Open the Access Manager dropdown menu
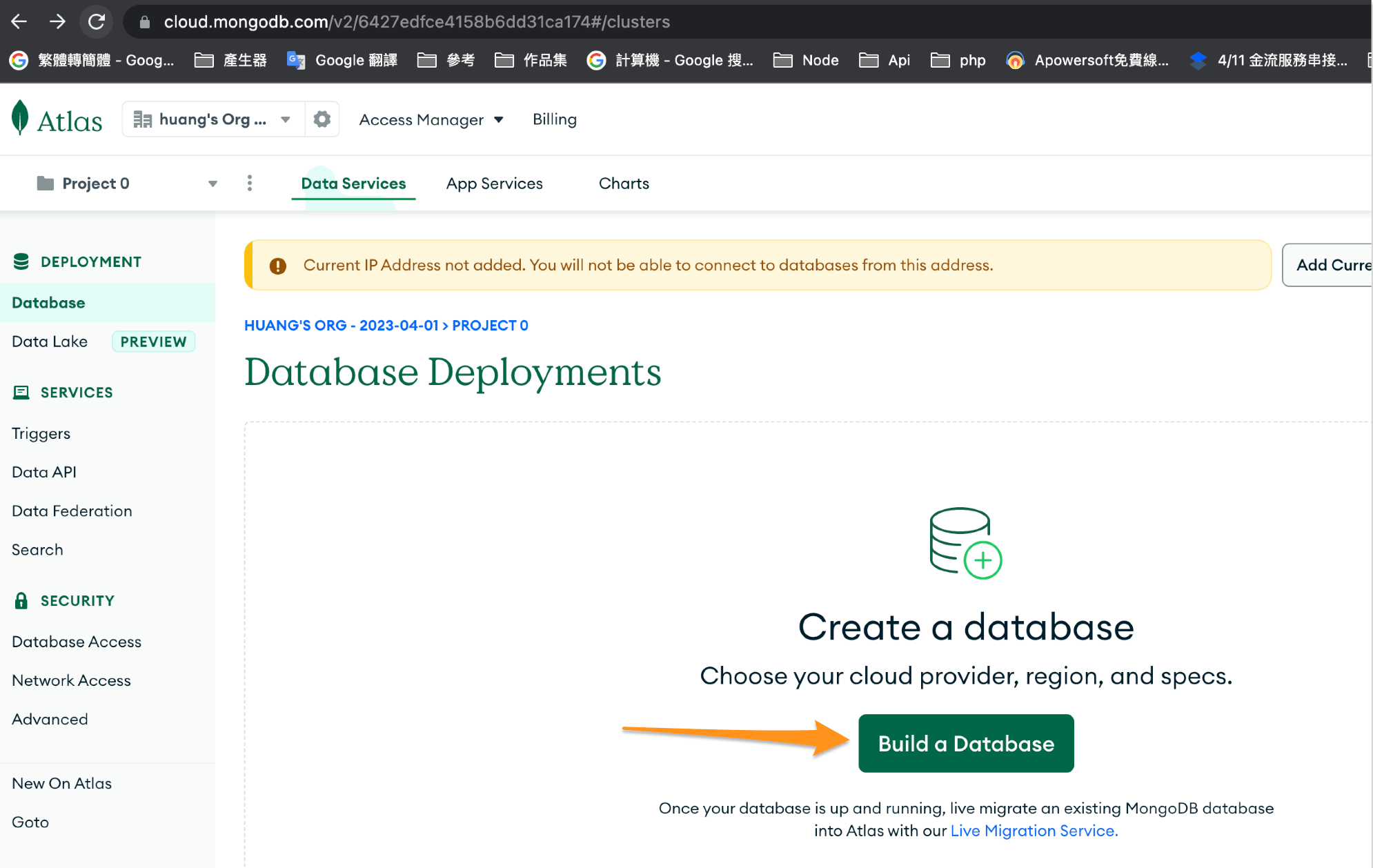Image resolution: width=1373 pixels, height=868 pixels. (431, 120)
